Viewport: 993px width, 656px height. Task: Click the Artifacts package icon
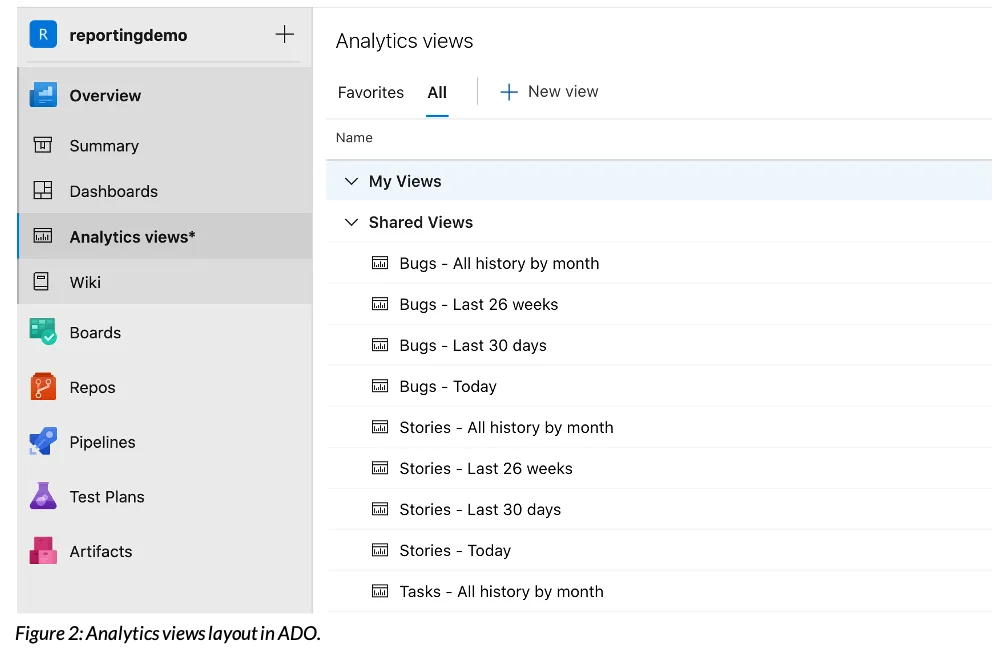click(x=43, y=550)
